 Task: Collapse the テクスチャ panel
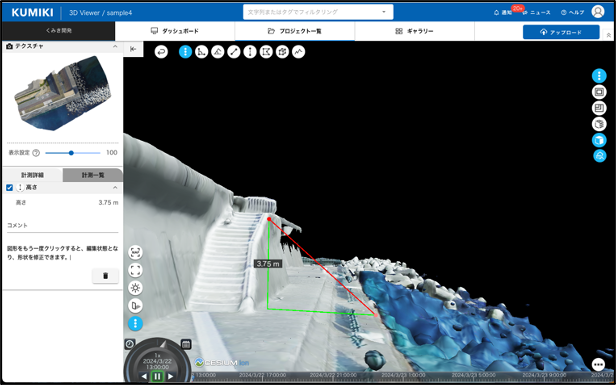click(x=115, y=46)
